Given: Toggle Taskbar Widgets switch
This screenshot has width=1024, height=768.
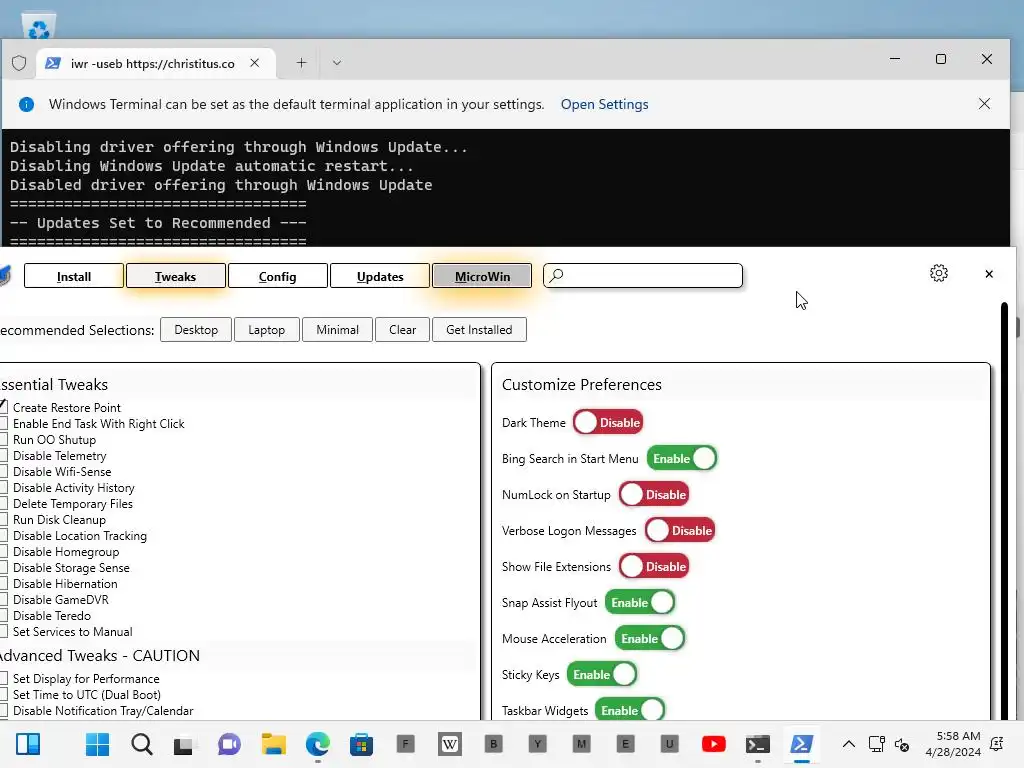Looking at the screenshot, I should tap(630, 710).
